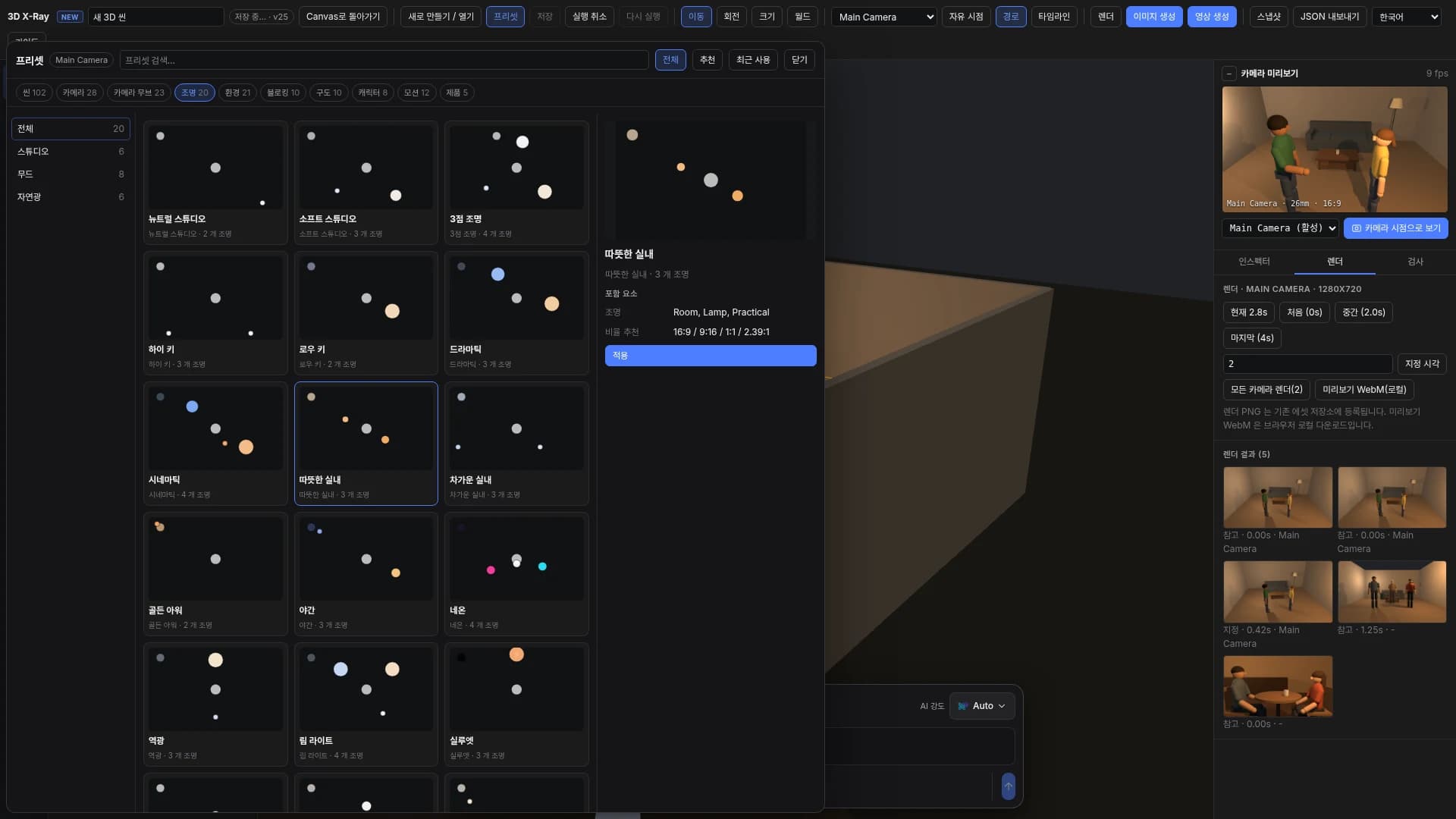Click the 최근 사용 filter button
Screen dimensions: 1456x819
pos(753,60)
